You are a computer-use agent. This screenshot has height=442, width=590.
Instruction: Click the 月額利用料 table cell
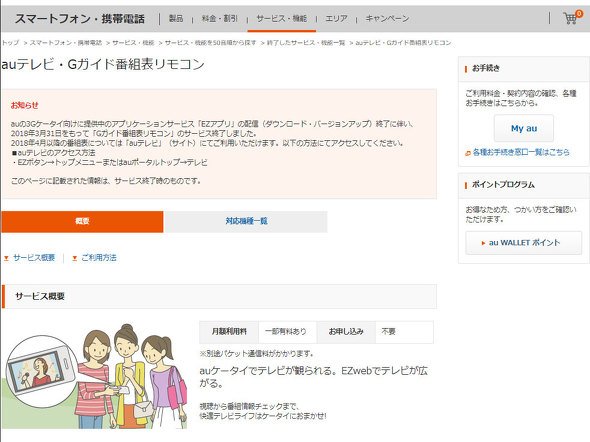pos(229,332)
